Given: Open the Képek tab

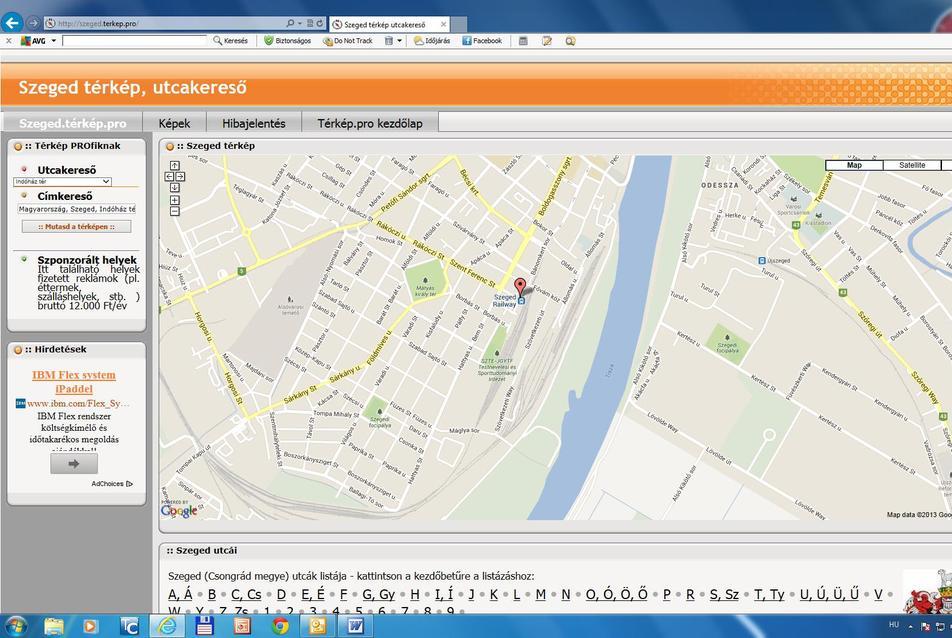Looking at the screenshot, I should coord(174,123).
